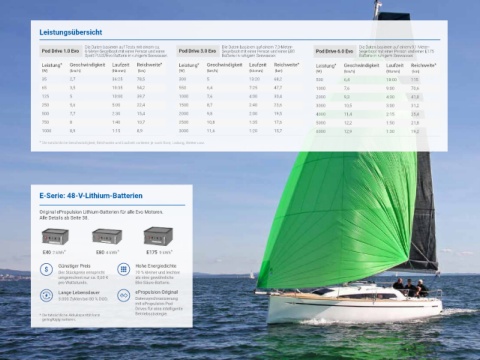Click the Pod Drive 3.0 Evo label
The width and height of the screenshot is (480, 360).
(x=197, y=51)
